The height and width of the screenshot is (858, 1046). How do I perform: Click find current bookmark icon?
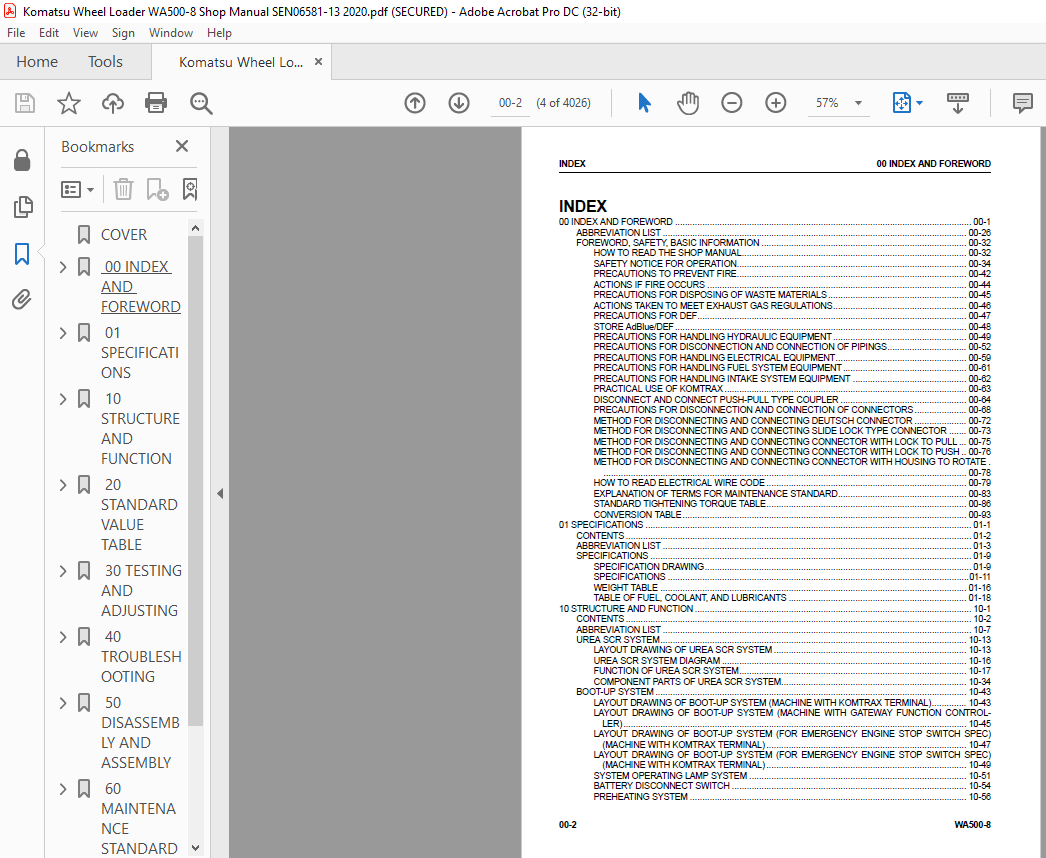[190, 189]
